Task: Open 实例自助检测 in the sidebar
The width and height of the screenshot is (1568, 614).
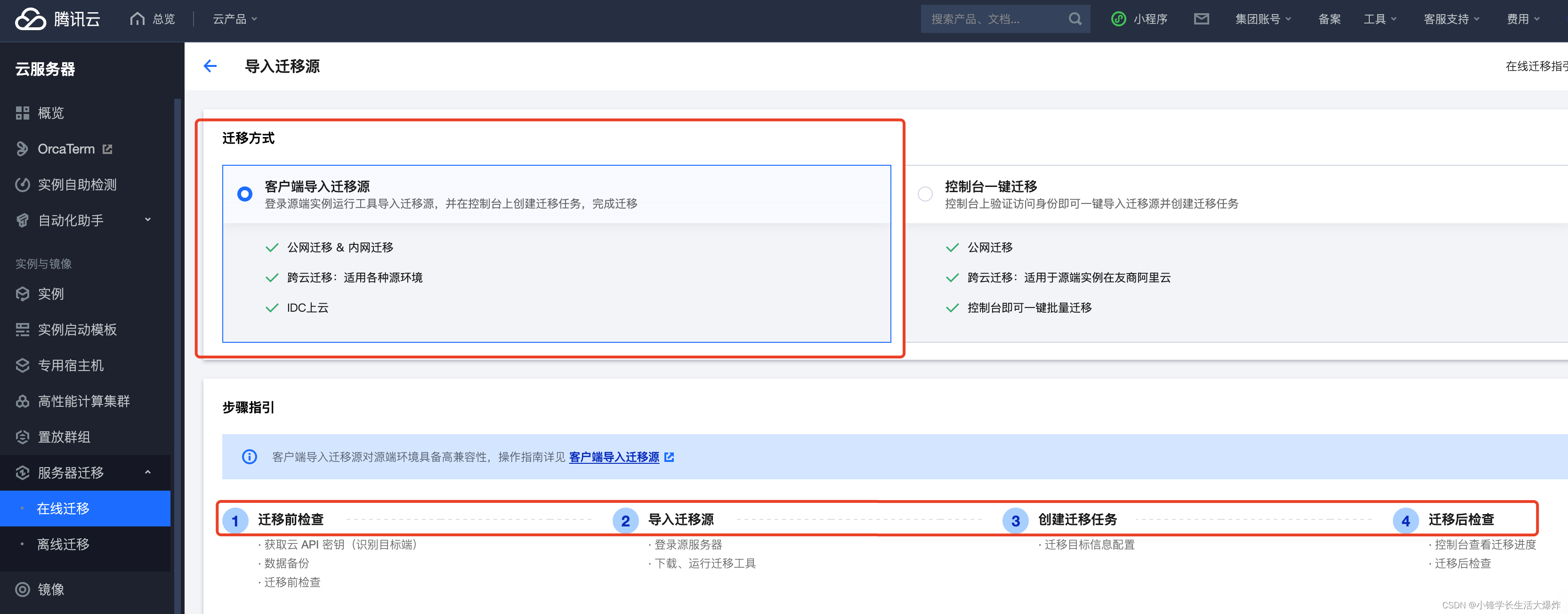Action: point(77,185)
